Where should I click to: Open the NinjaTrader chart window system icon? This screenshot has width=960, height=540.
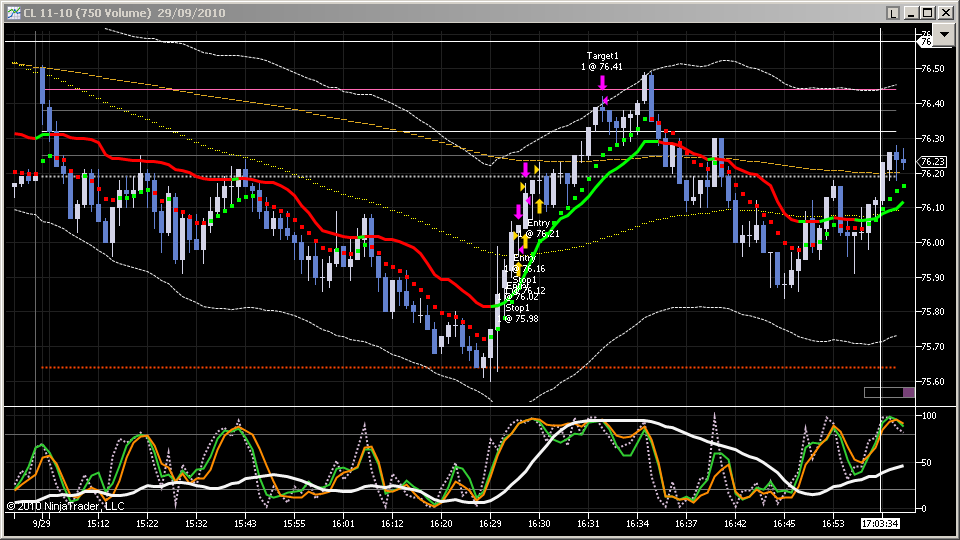click(13, 13)
